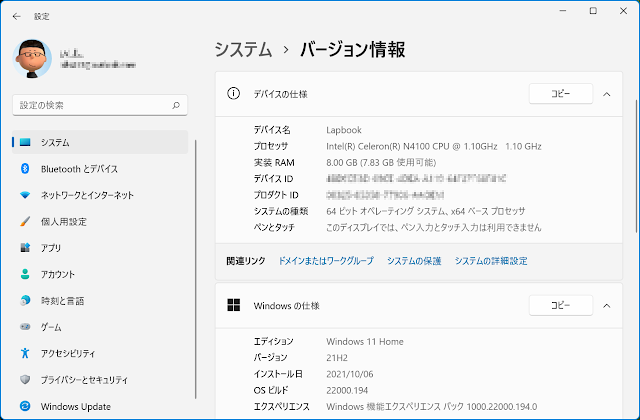Click the 2021/10/06 install date
Image resolution: width=640 pixels, height=420 pixels.
pos(349,374)
